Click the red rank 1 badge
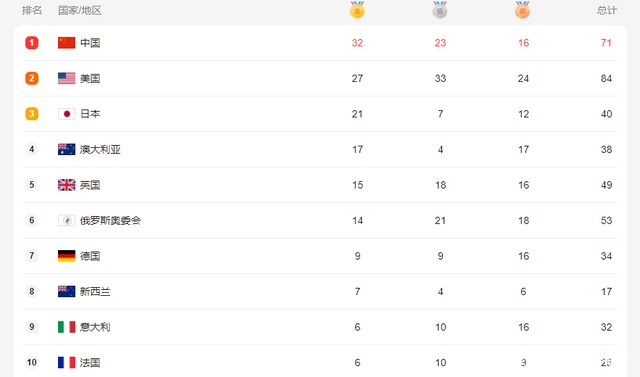 click(32, 43)
